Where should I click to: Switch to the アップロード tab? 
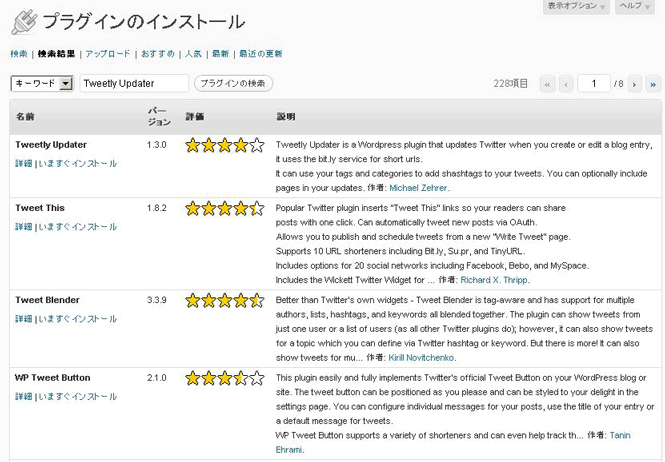click(x=108, y=54)
